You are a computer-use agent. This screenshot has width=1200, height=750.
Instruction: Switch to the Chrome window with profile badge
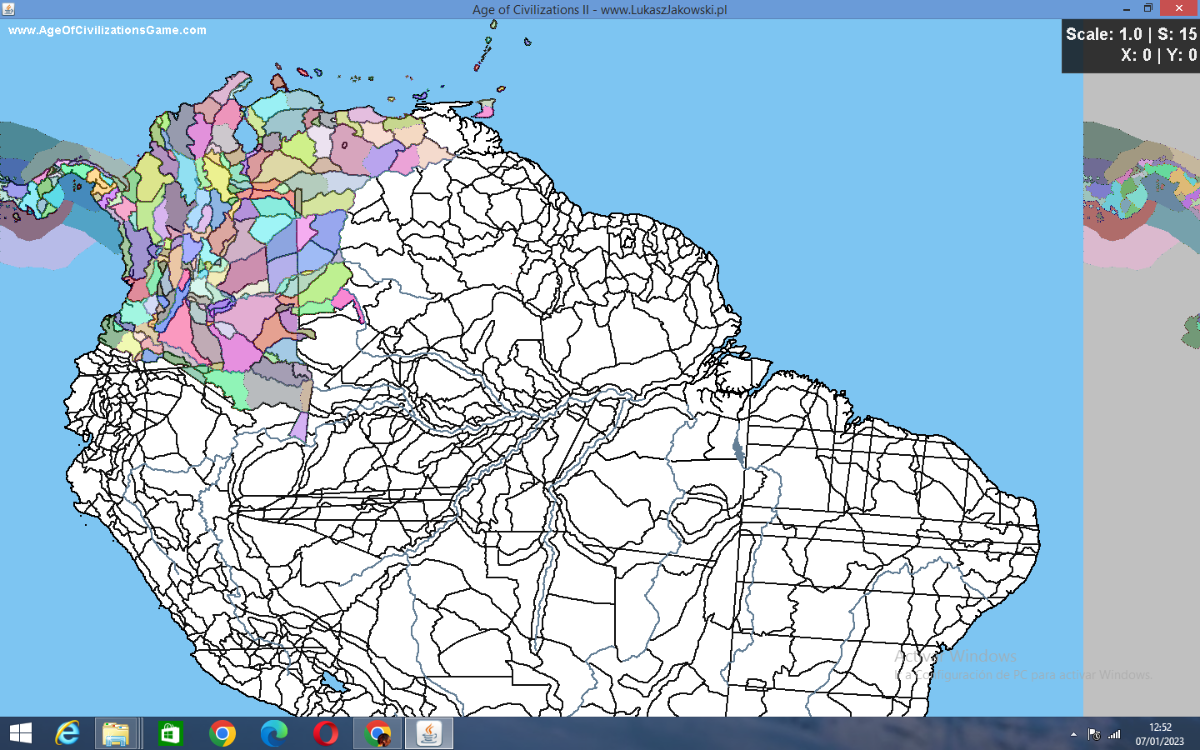coord(377,734)
